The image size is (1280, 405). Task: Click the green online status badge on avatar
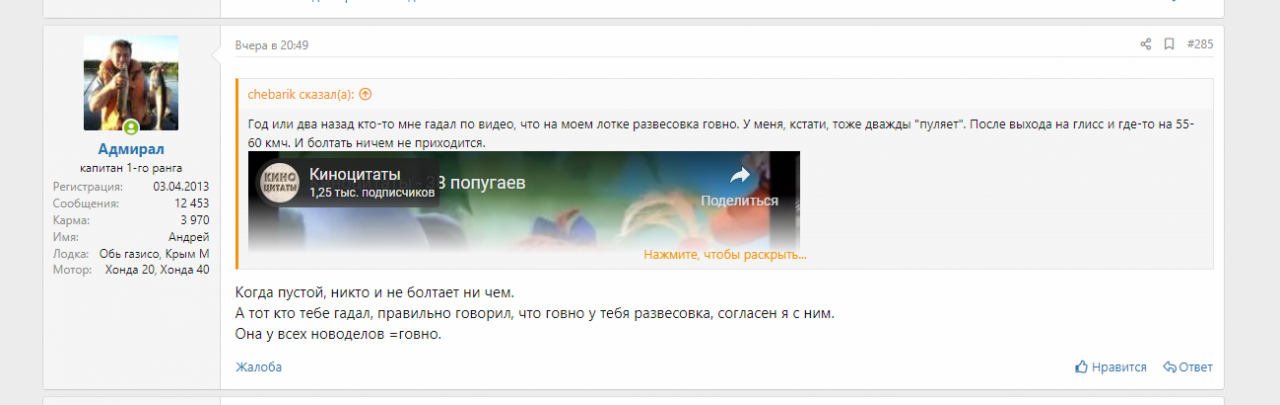coord(131,127)
